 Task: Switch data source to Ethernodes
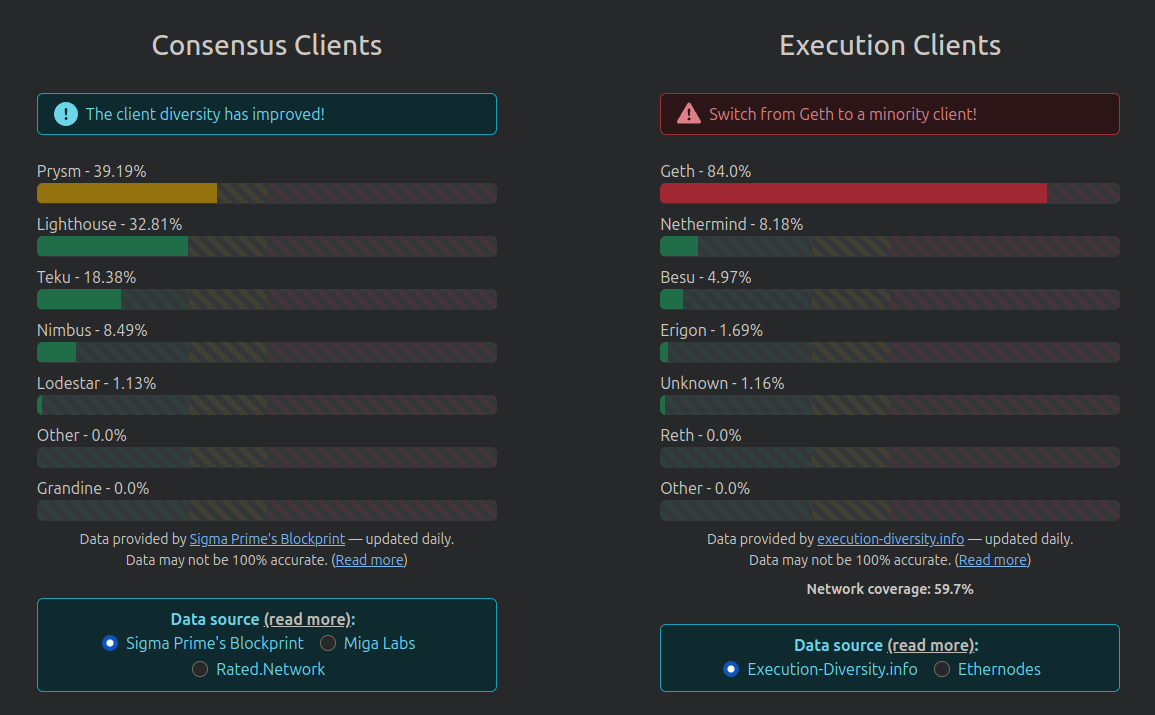pos(941,669)
